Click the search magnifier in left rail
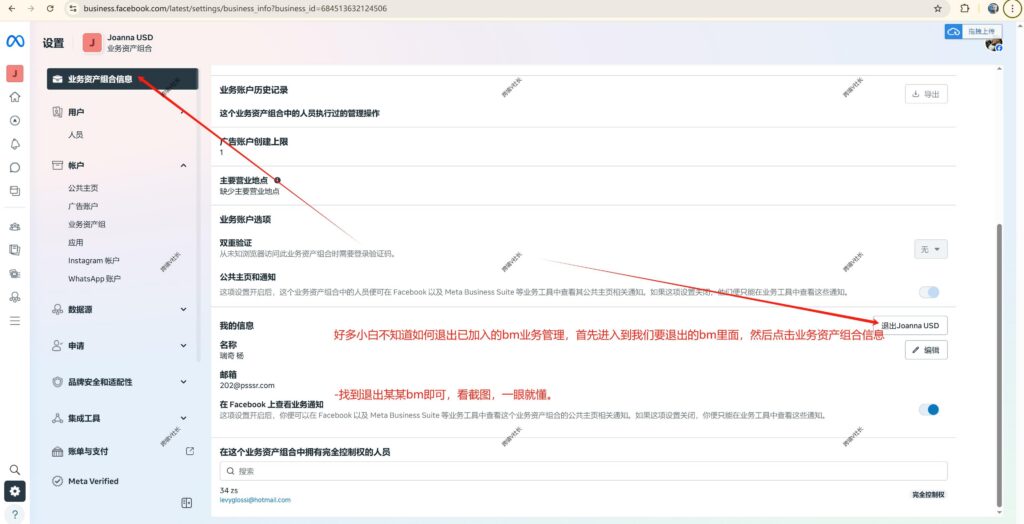The height and width of the screenshot is (524, 1024). point(14,469)
